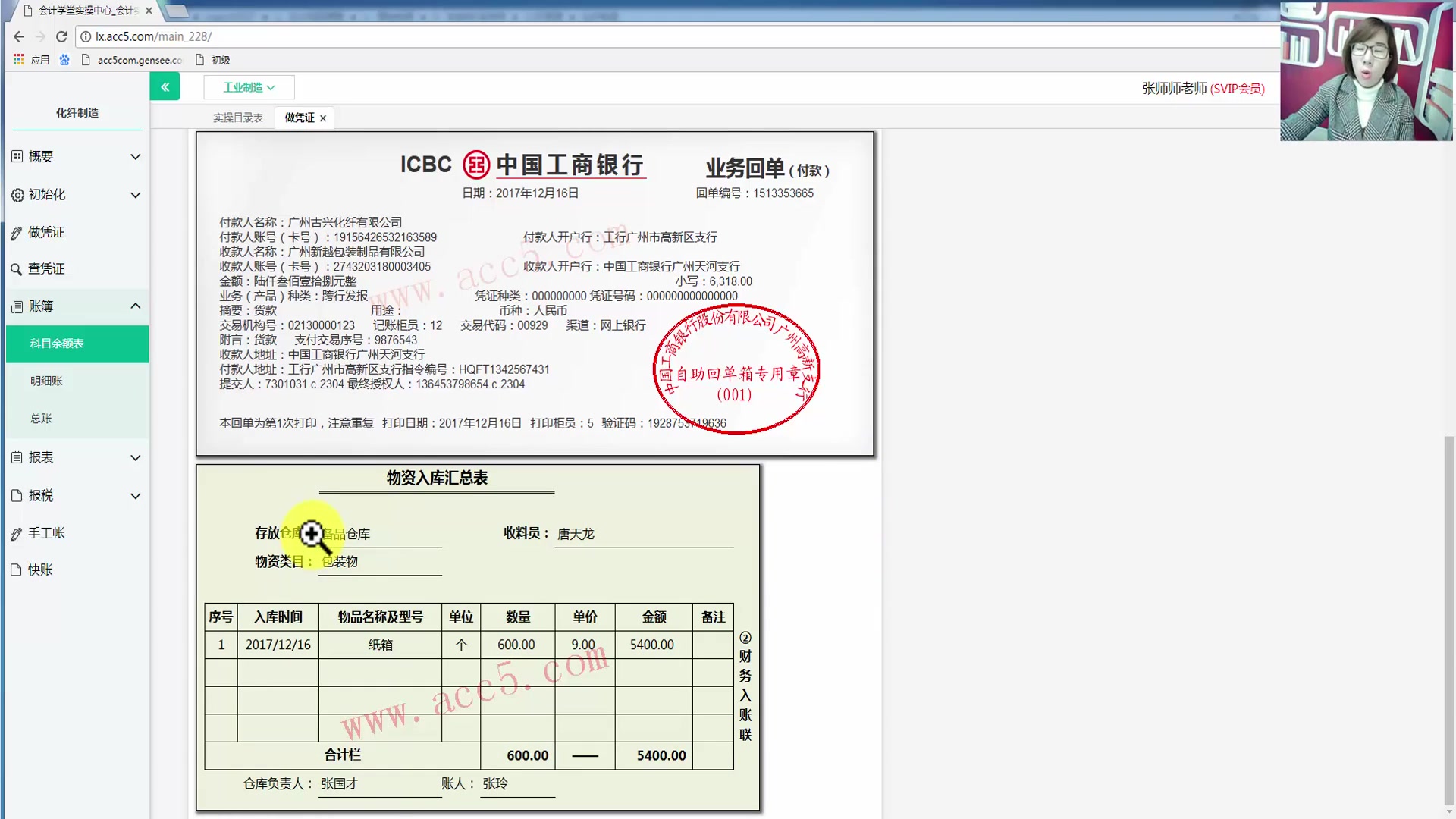Select the 做凭证 pencil icon in sidebar
This screenshot has height=819, width=1456.
[17, 232]
